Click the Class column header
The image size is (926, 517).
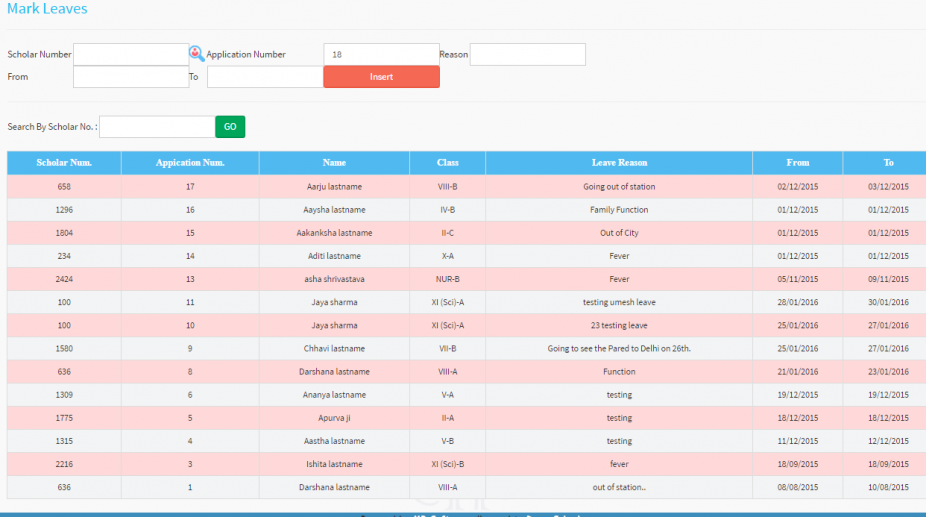coord(447,163)
